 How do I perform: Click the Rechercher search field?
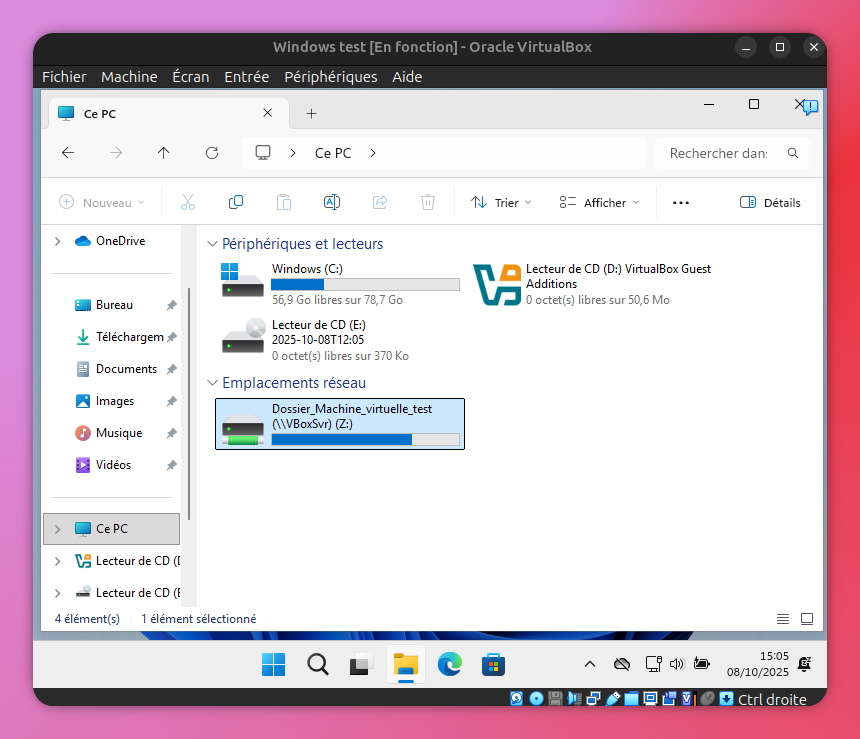(720, 153)
